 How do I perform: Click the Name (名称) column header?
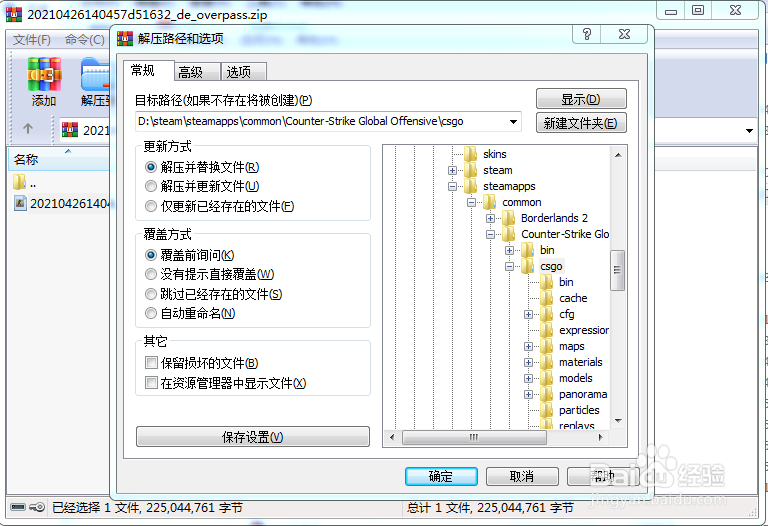[x=59, y=159]
